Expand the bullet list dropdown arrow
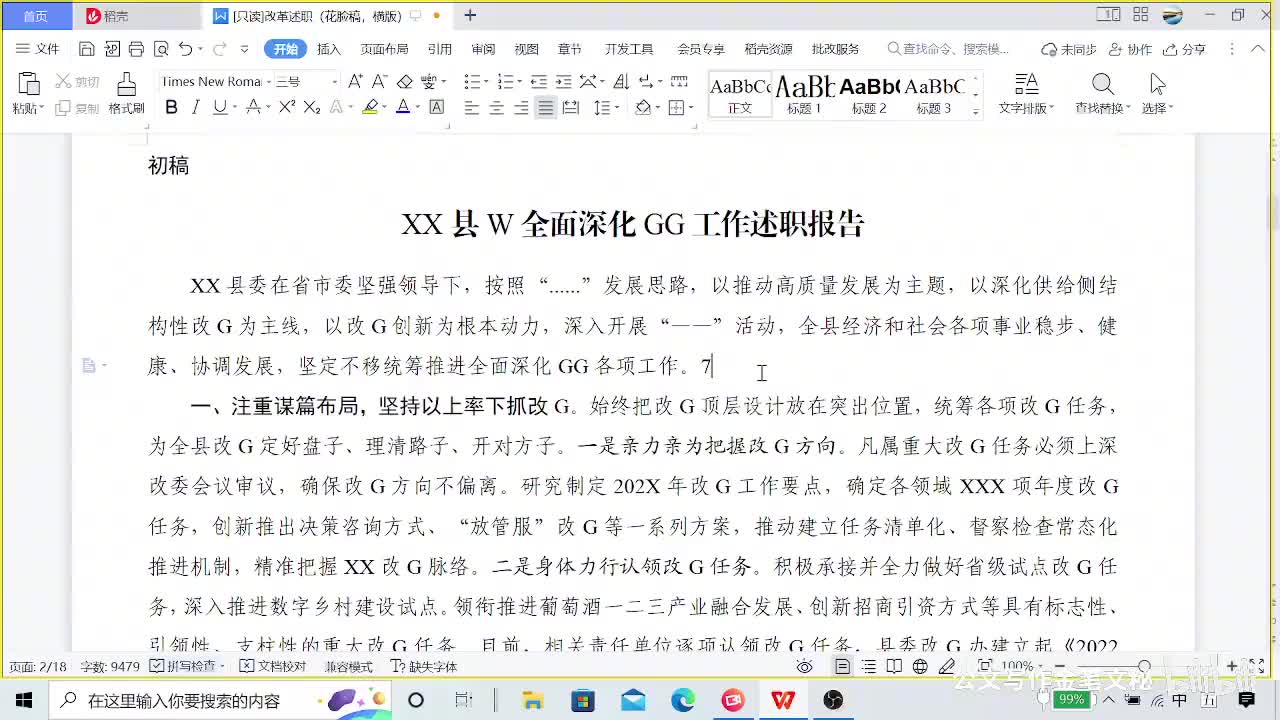1280x720 pixels. click(486, 82)
